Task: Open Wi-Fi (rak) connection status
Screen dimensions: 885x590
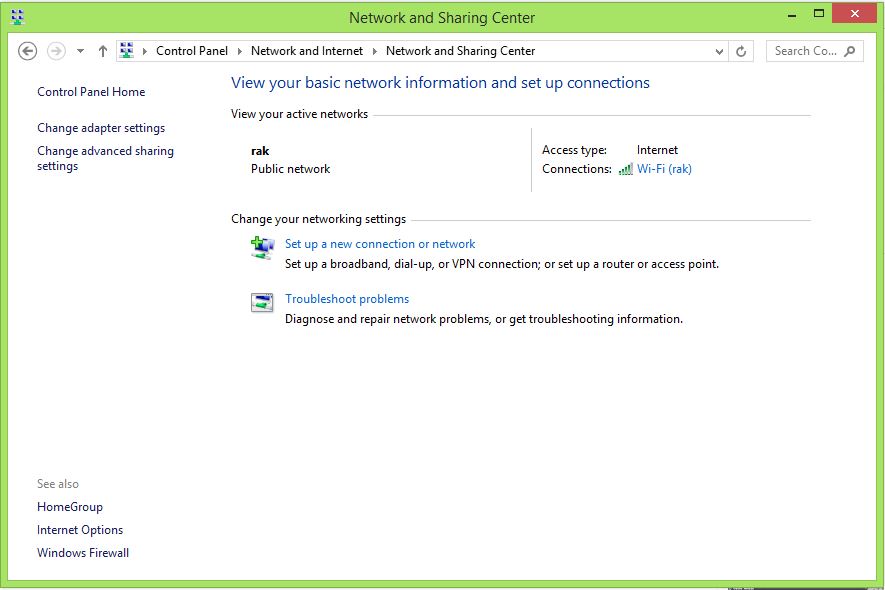Action: point(664,169)
